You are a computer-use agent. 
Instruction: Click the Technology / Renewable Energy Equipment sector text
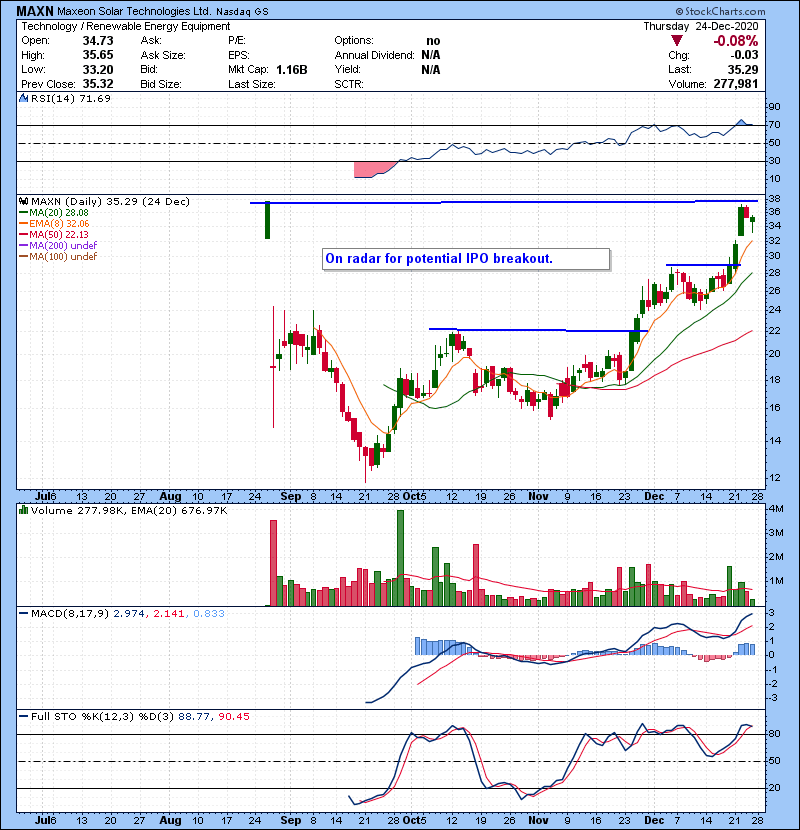125,26
